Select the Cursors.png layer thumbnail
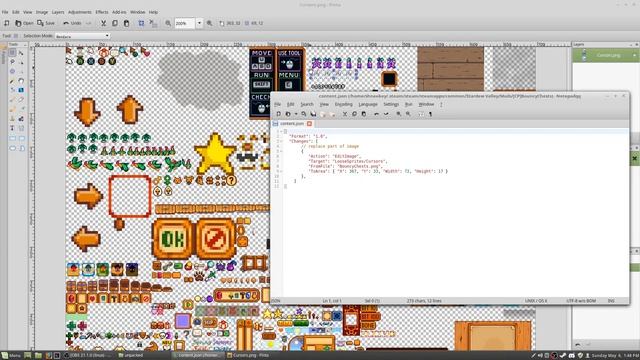This screenshot has height=360, width=640. point(584,55)
